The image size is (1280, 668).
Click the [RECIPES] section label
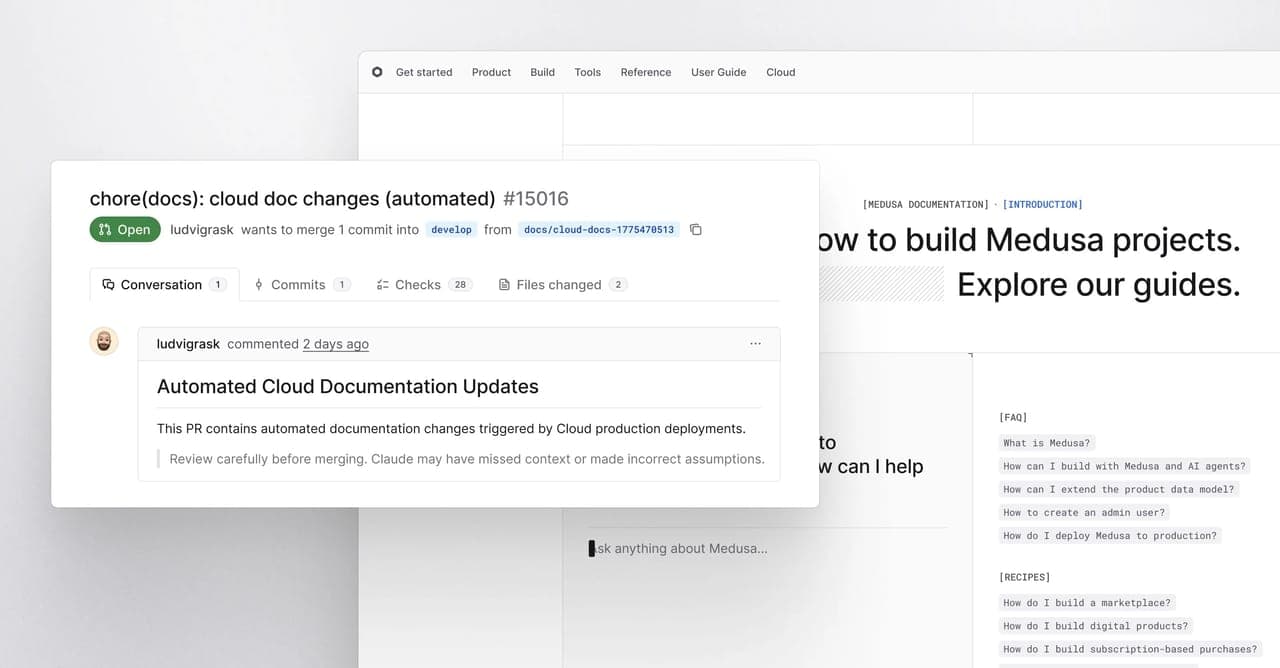tap(1024, 577)
